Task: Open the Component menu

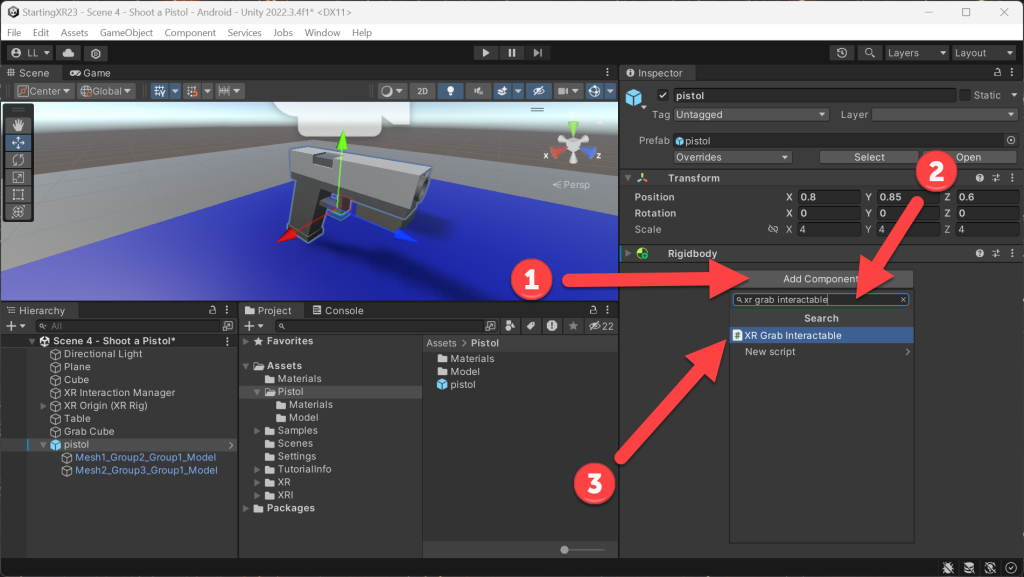Action: (190, 33)
